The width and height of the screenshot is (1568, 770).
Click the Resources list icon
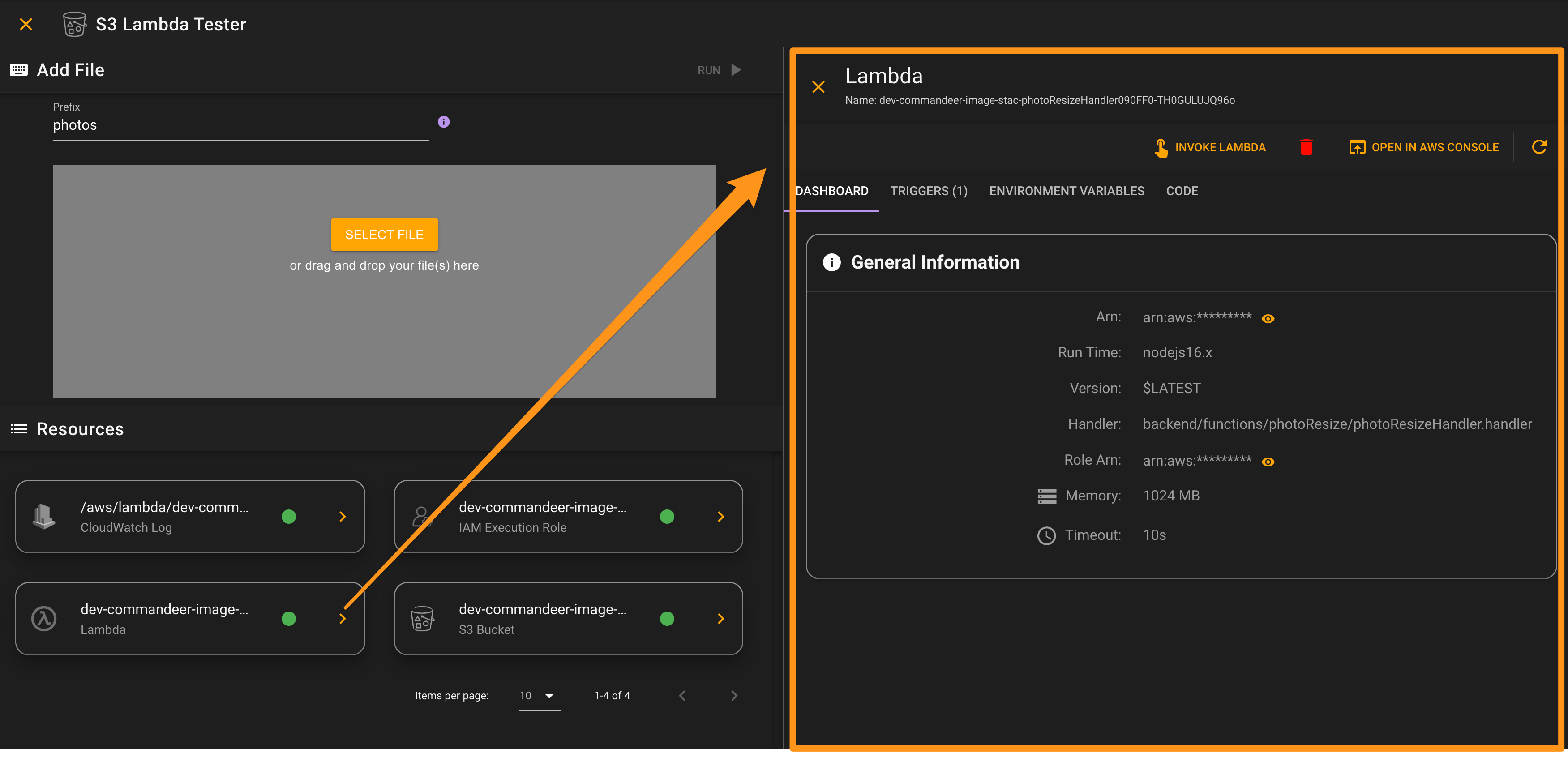click(x=19, y=429)
